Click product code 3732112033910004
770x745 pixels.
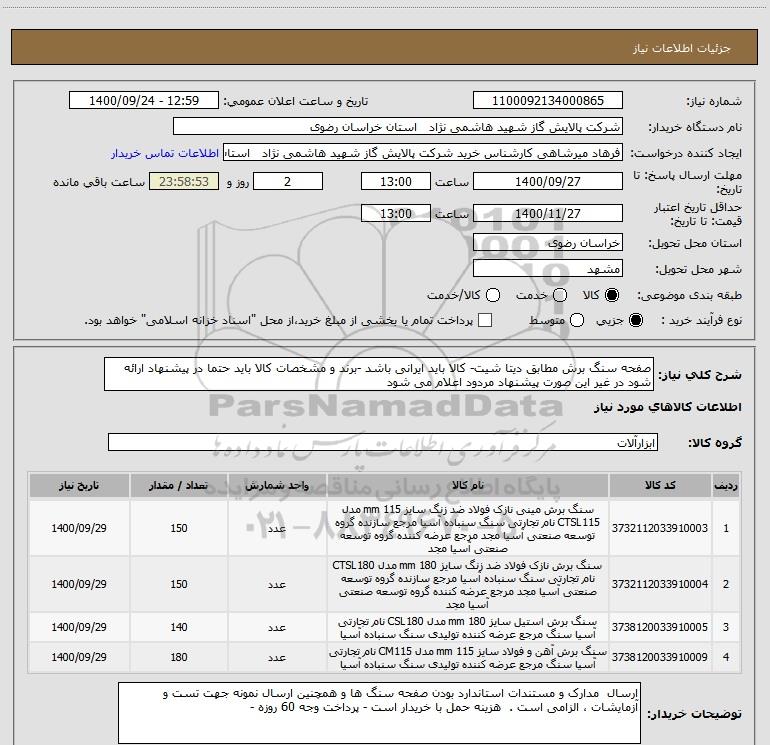[660, 584]
